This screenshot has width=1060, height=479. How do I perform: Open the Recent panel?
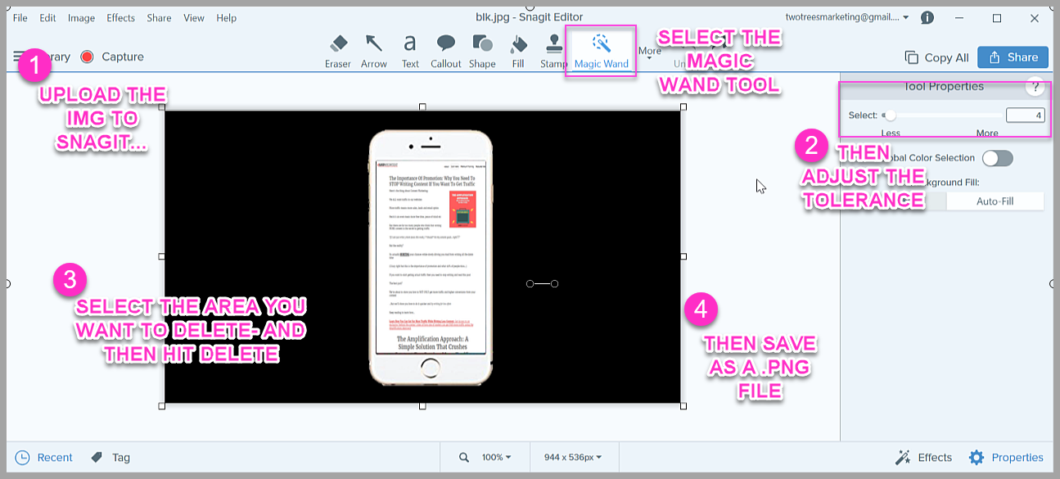[44, 457]
